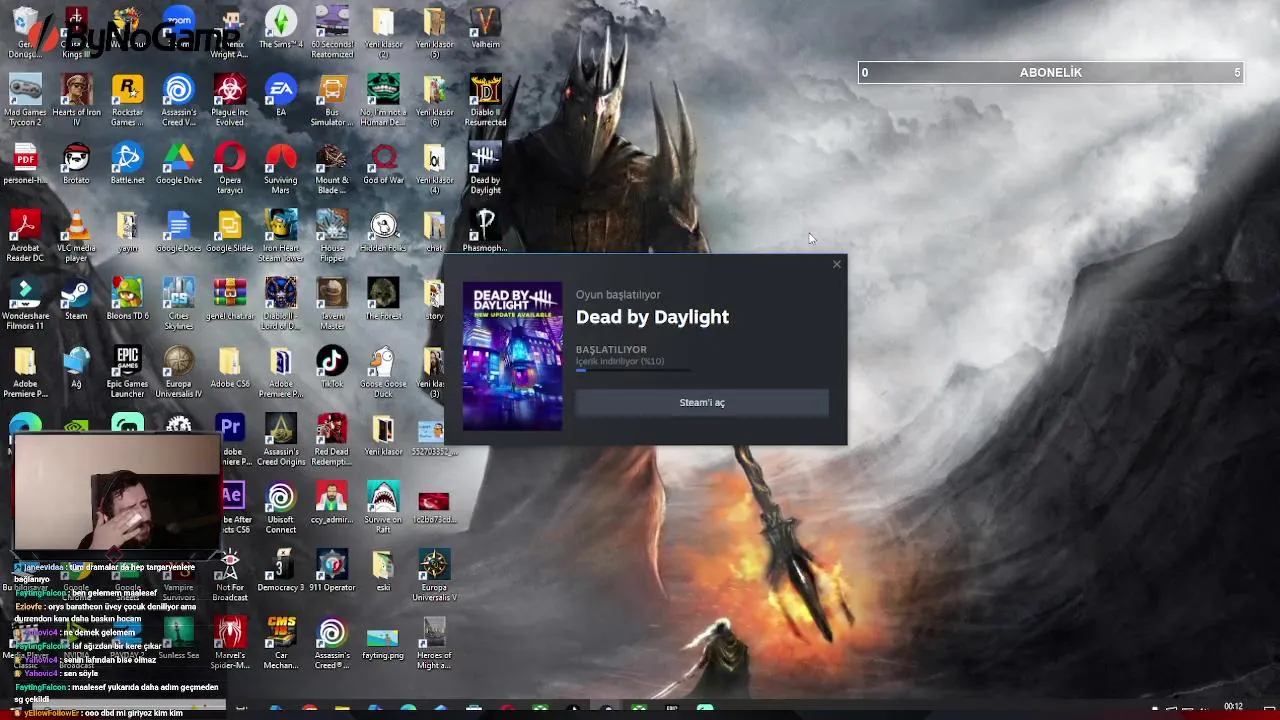Select the Surviving Mars desktop icon
Viewport: 1280px width, 720px height.
point(281,169)
